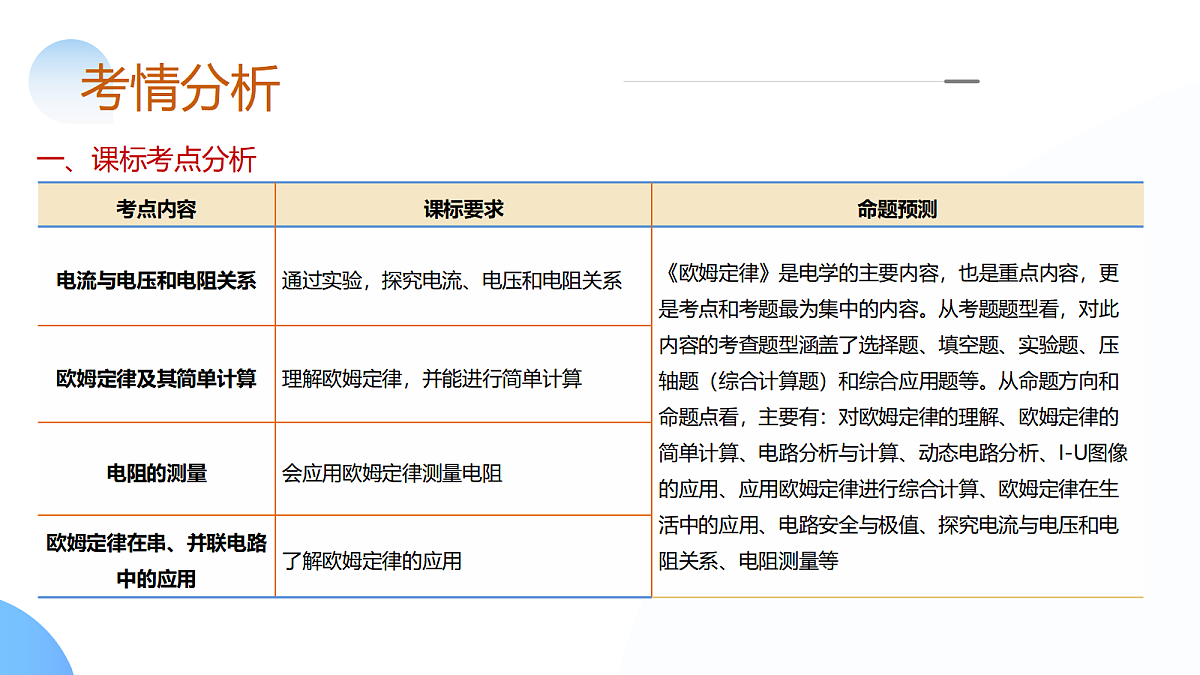The width and height of the screenshot is (1200, 675).
Task: Select the text 通过实验，探究电流、电压和电阻关系
Action: point(452,281)
